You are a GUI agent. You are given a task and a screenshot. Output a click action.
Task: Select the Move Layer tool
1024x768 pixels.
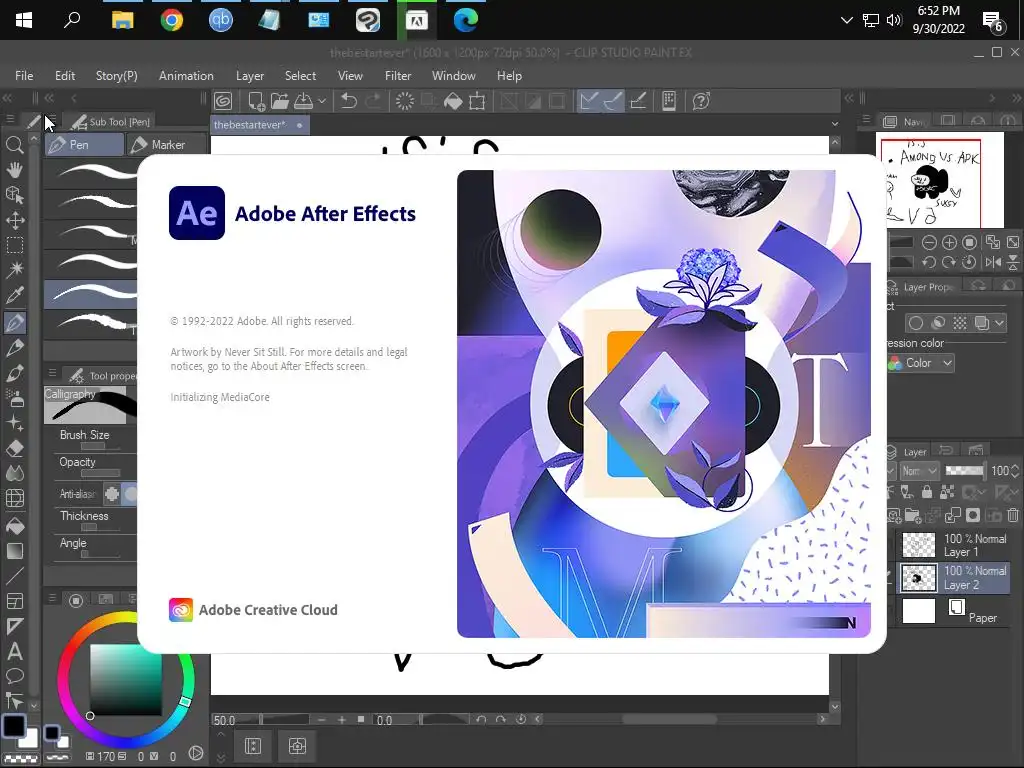pos(14,220)
